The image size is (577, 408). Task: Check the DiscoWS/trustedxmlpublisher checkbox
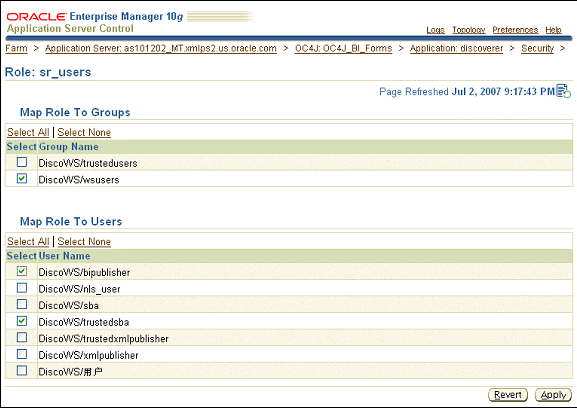tap(22, 337)
